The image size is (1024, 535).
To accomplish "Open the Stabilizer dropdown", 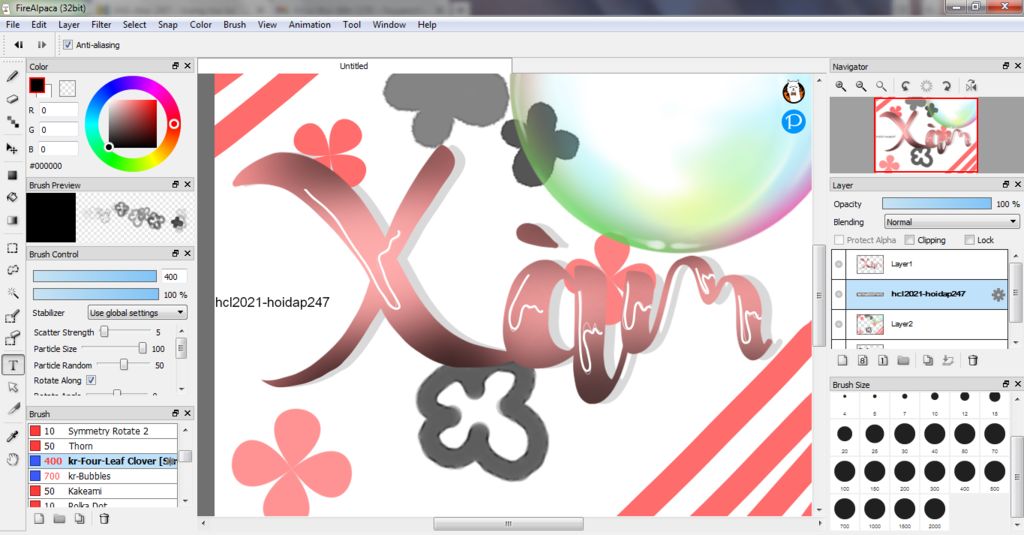I will click(137, 313).
